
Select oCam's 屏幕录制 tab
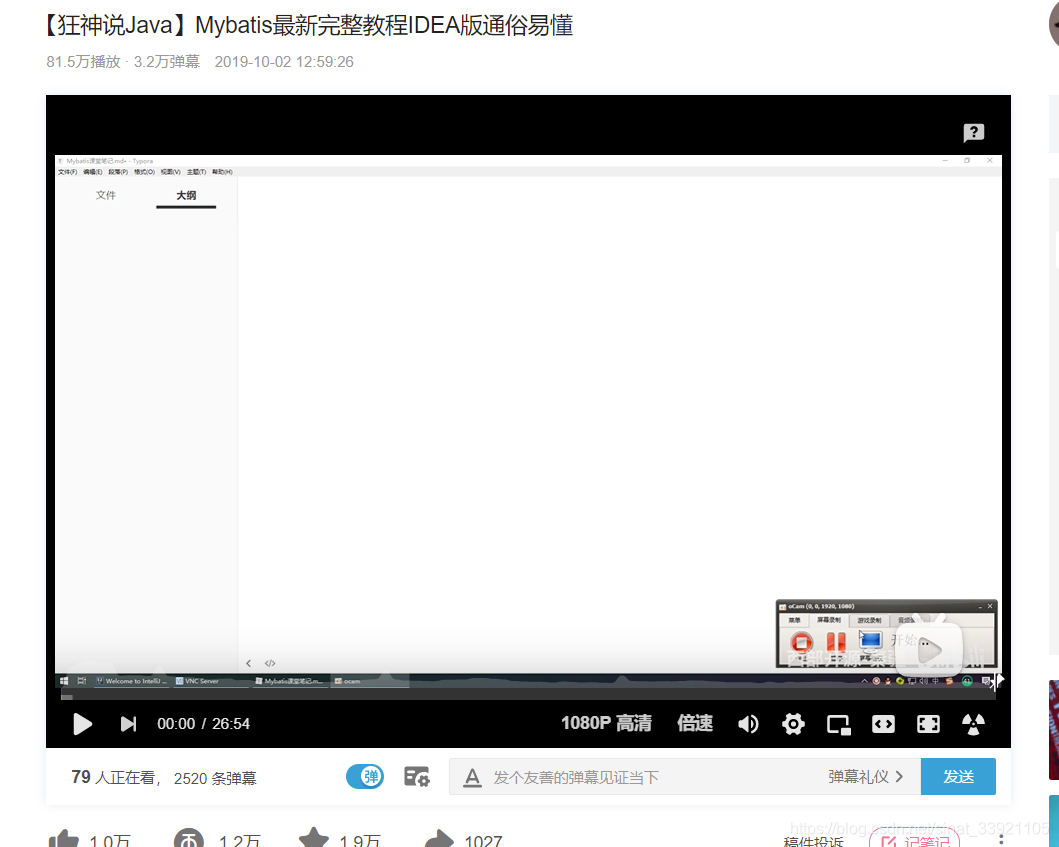[829, 620]
